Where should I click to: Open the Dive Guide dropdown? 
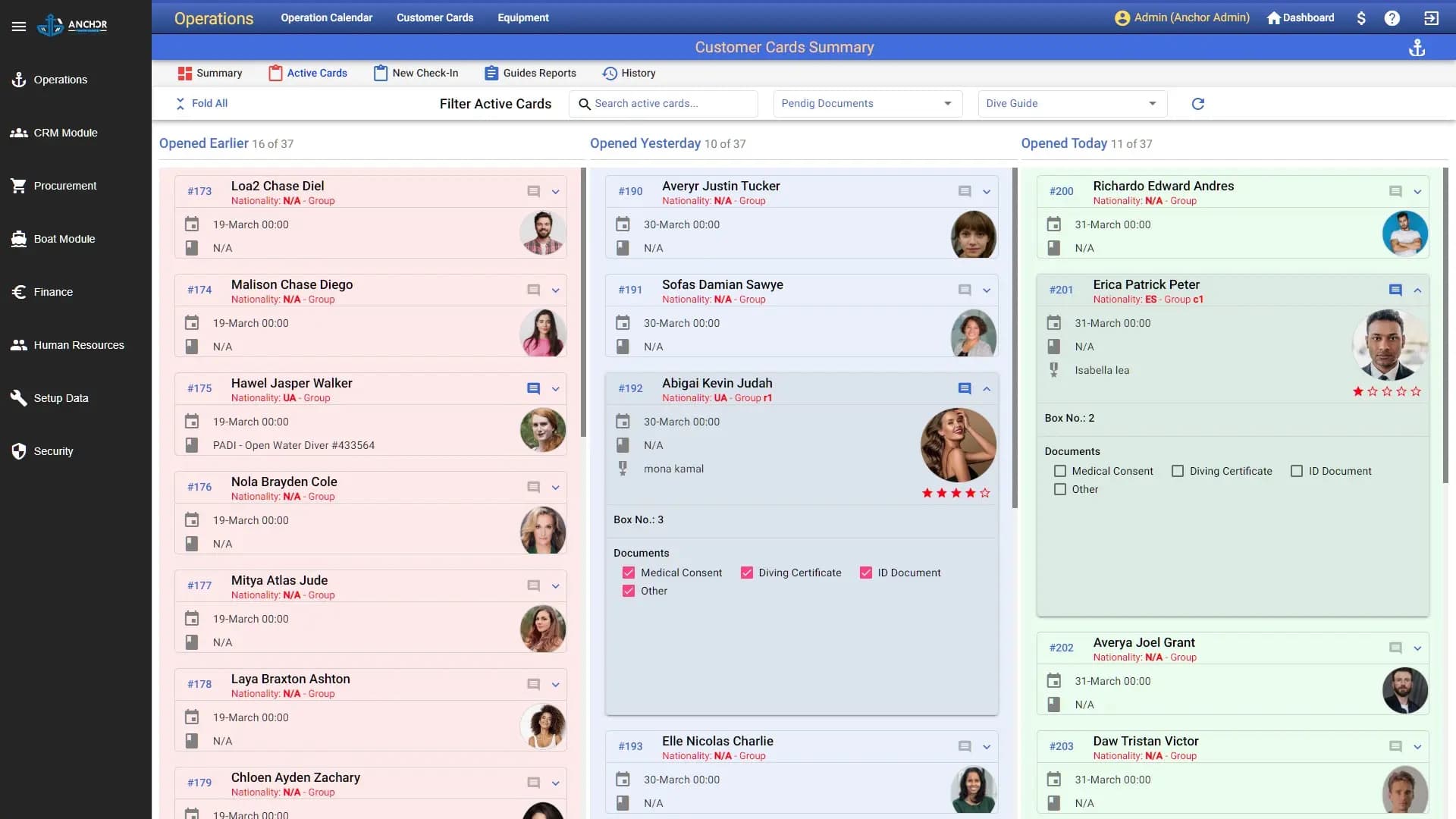tap(1072, 104)
